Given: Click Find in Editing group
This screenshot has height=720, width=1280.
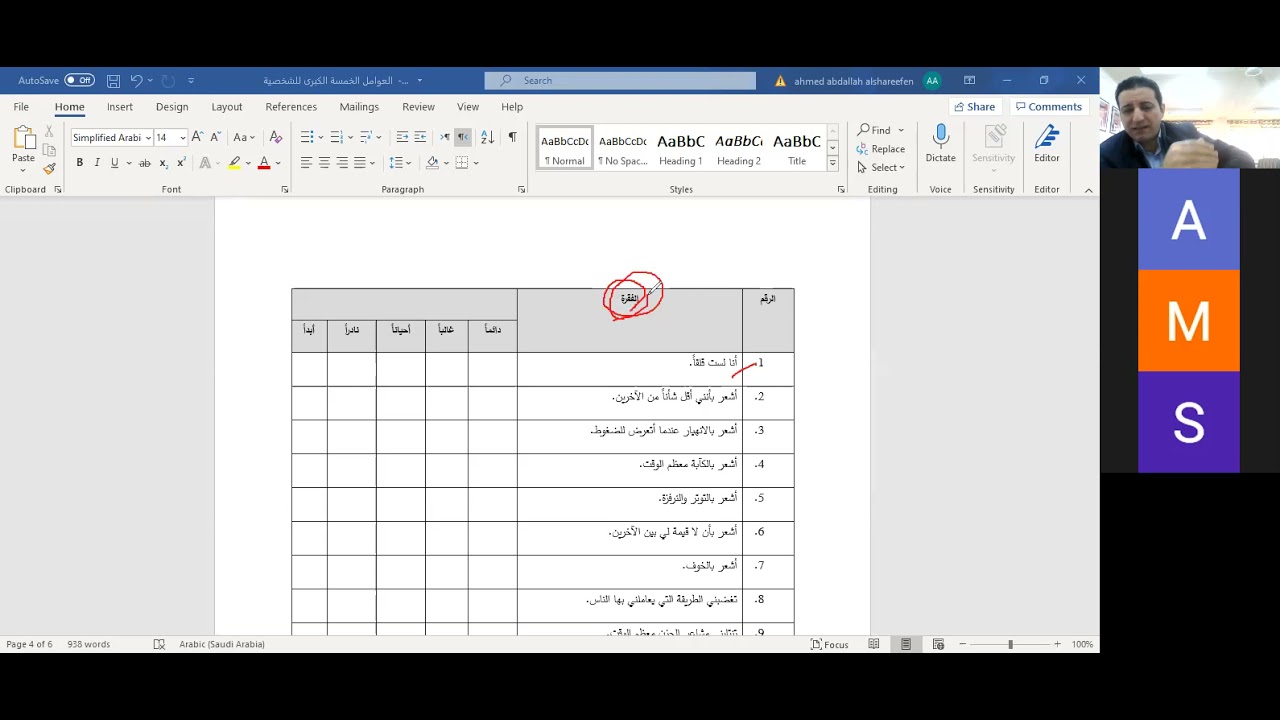Looking at the screenshot, I should (x=874, y=130).
